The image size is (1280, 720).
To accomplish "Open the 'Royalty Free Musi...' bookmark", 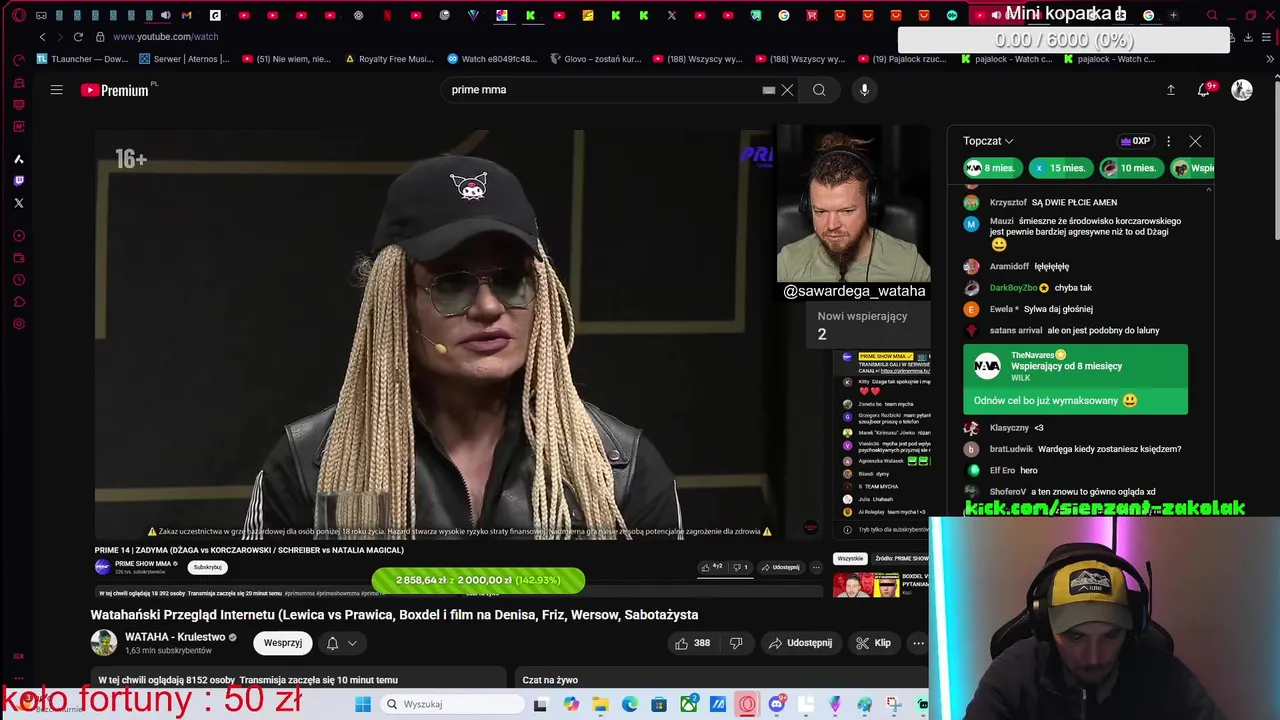I will click(389, 59).
